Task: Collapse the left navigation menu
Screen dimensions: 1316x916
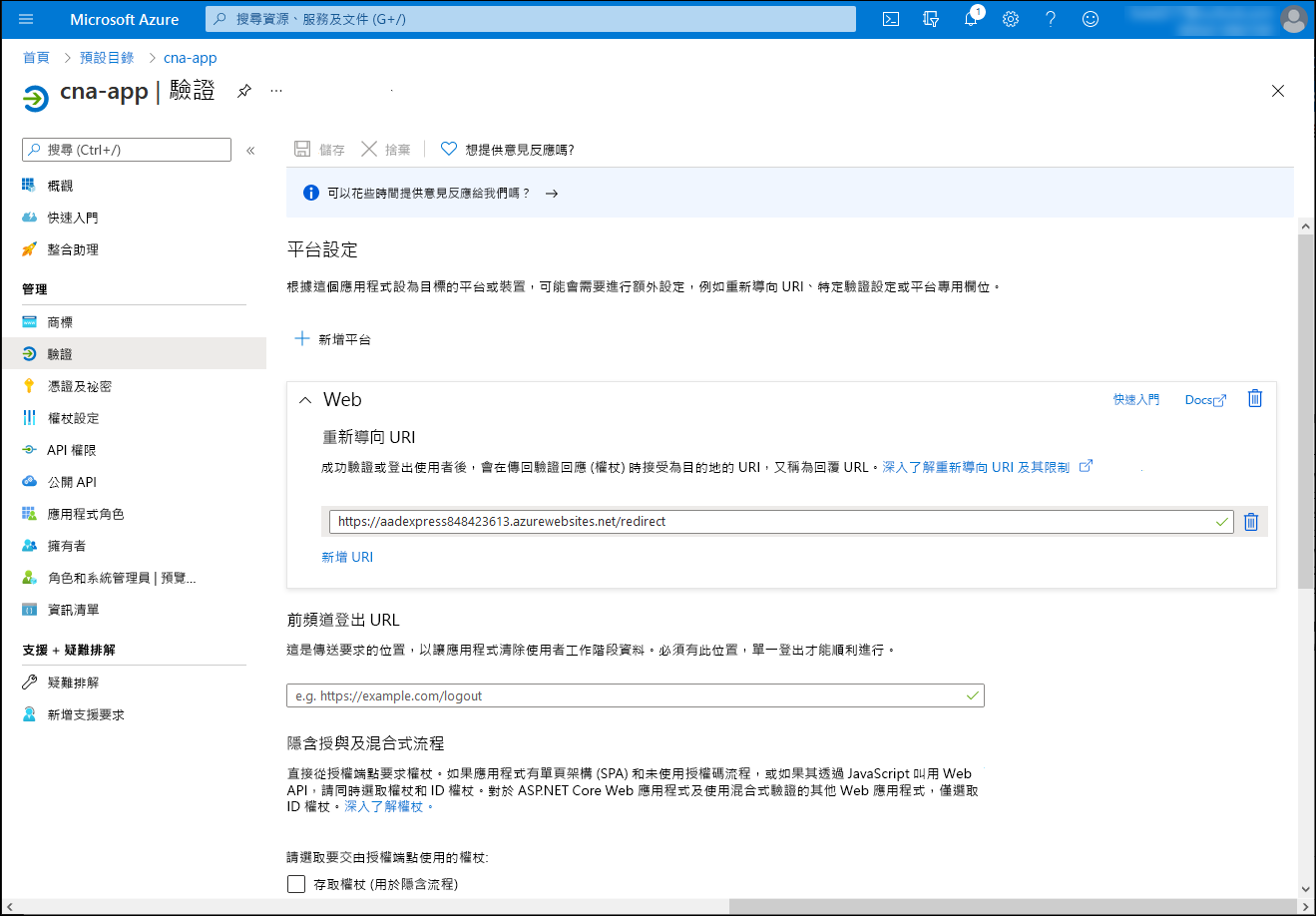Action: [x=250, y=151]
